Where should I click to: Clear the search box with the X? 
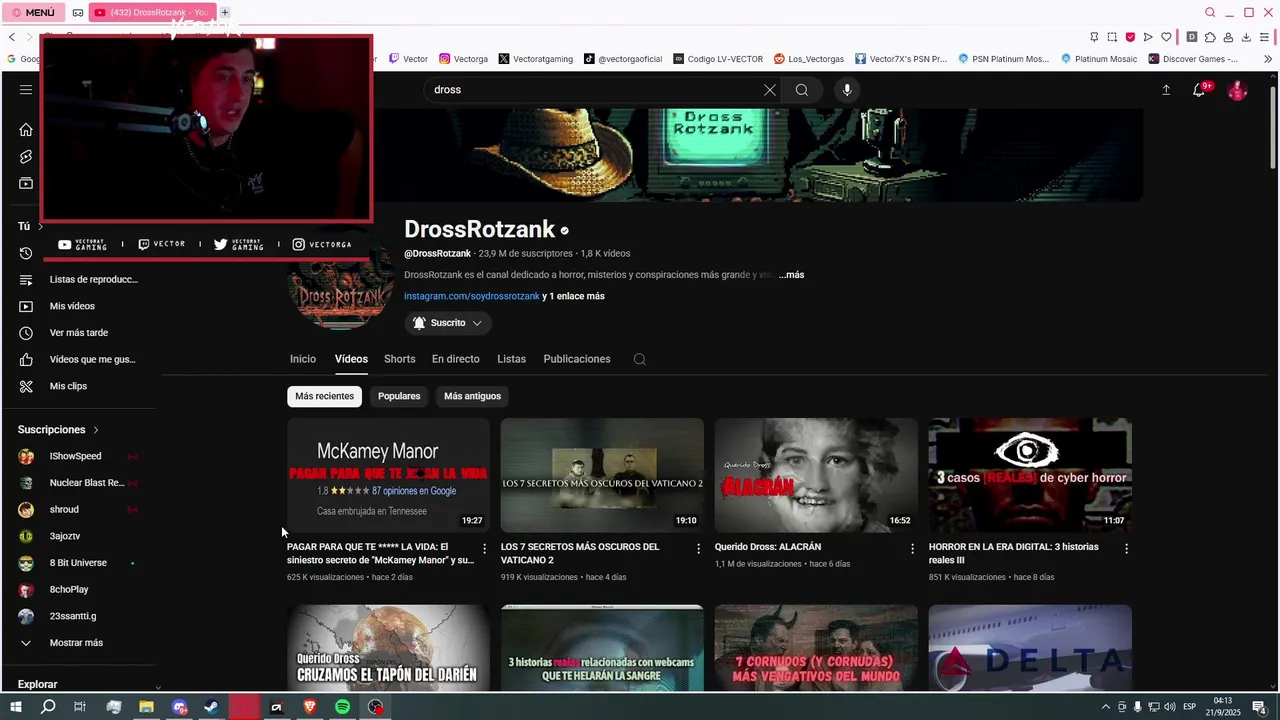(770, 90)
